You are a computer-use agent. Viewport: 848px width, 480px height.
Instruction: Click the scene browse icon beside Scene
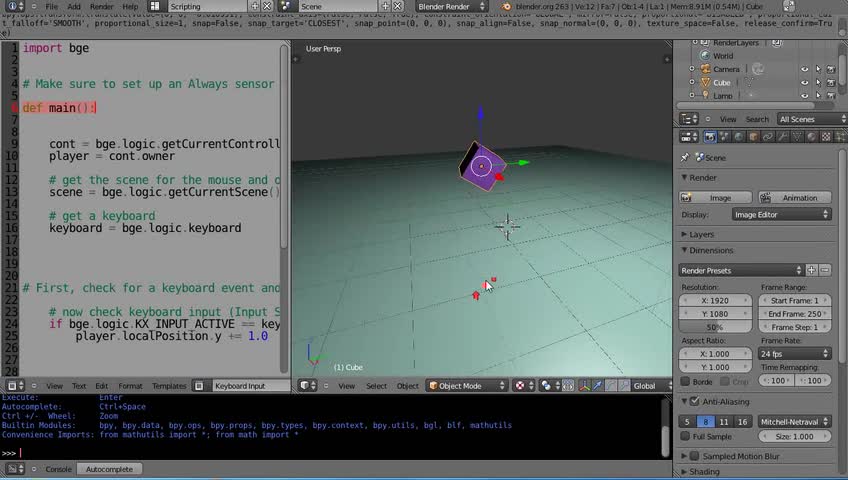click(x=286, y=6)
